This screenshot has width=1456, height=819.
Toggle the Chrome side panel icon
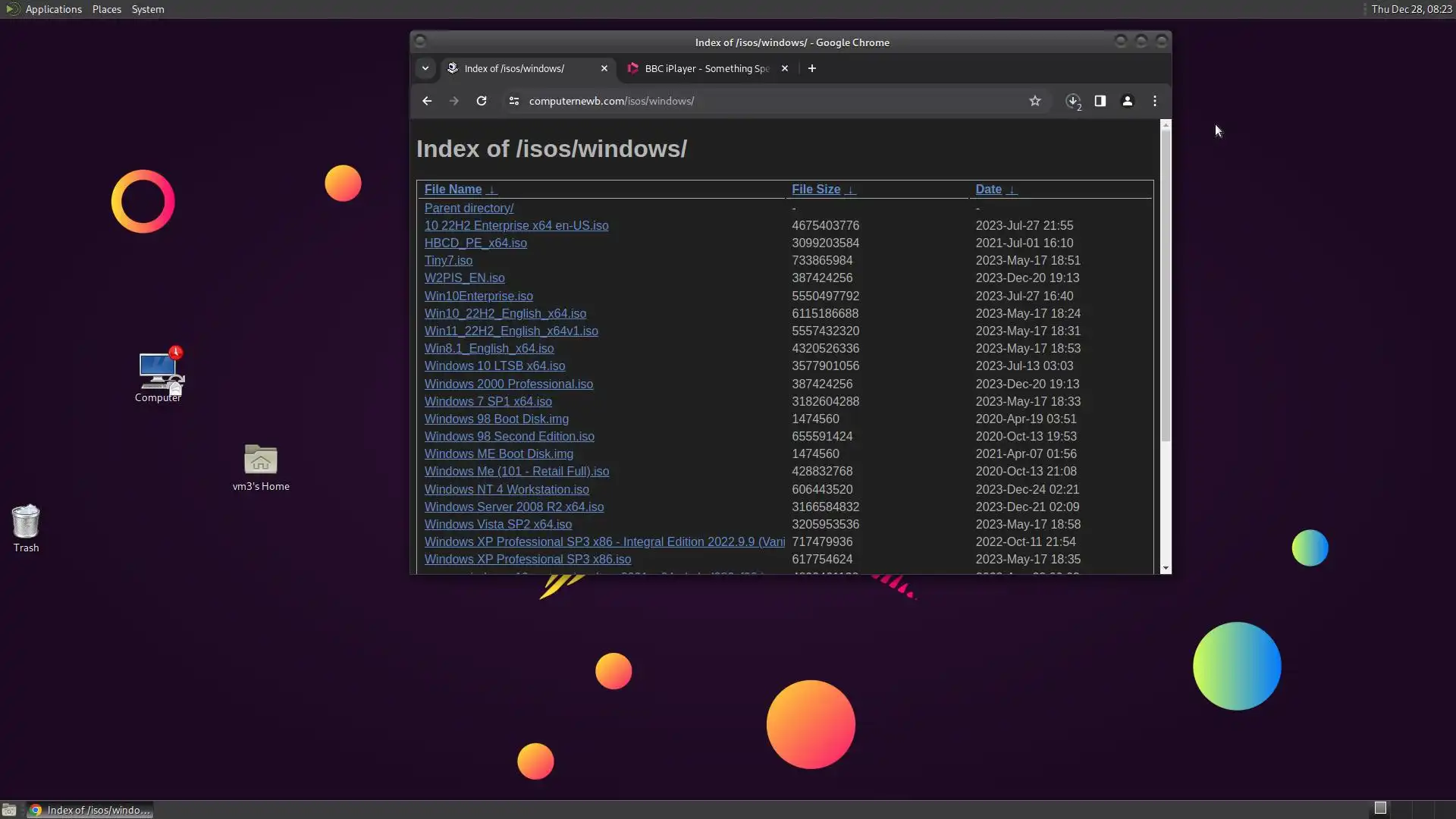1100,101
